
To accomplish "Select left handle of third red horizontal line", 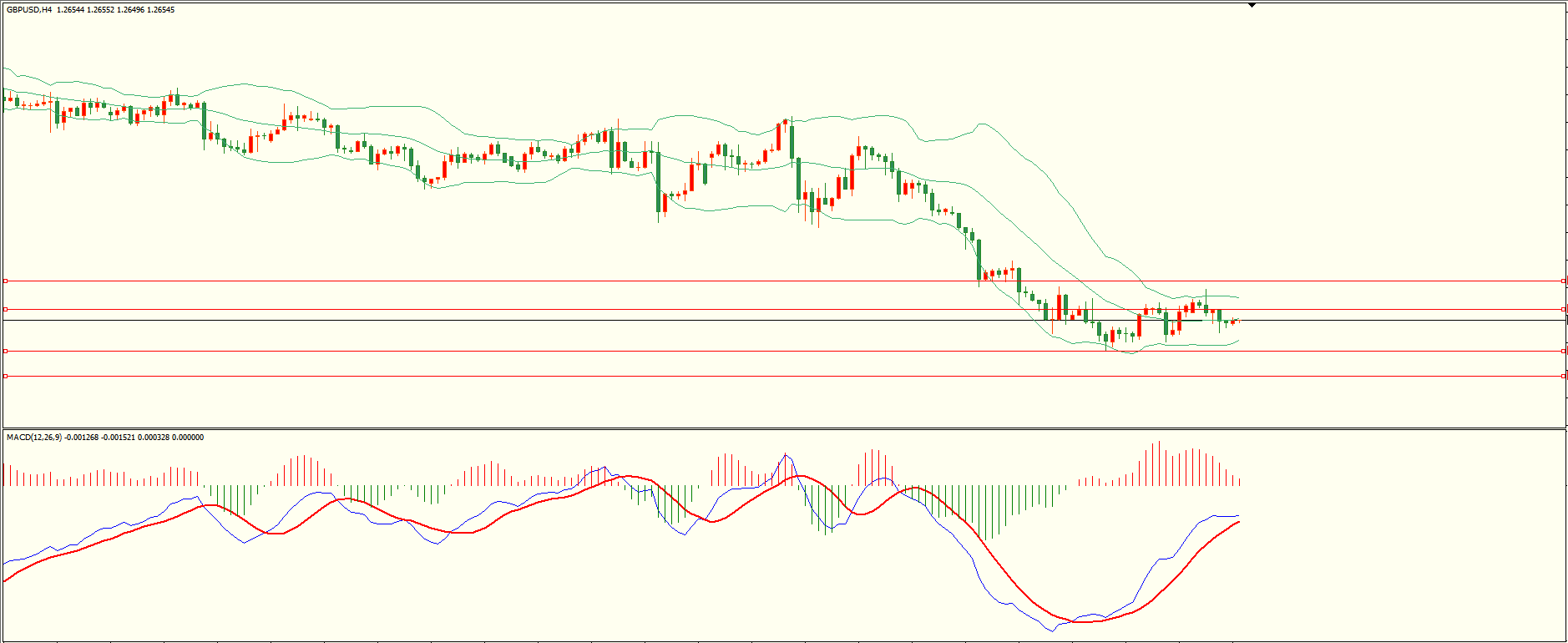I will click(x=6, y=352).
